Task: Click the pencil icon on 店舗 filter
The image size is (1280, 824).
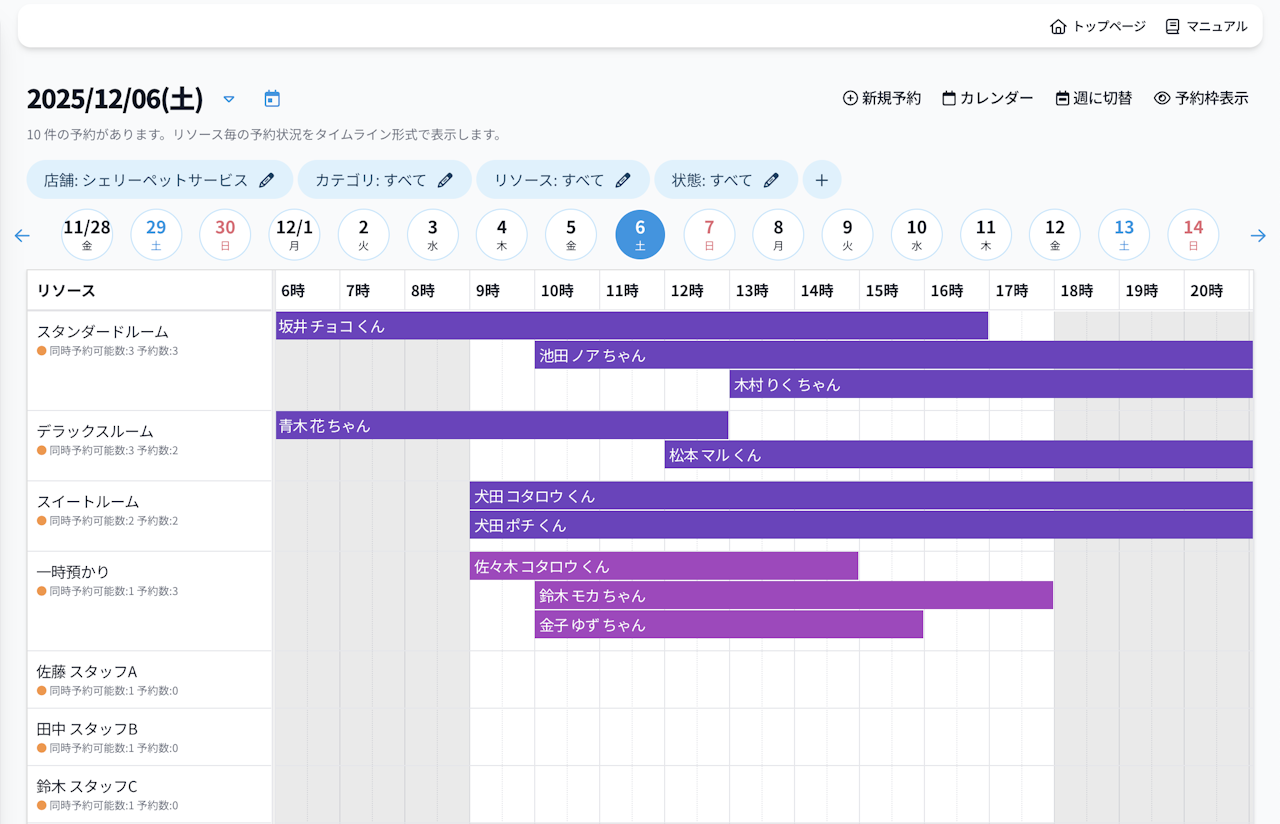Action: tap(266, 179)
